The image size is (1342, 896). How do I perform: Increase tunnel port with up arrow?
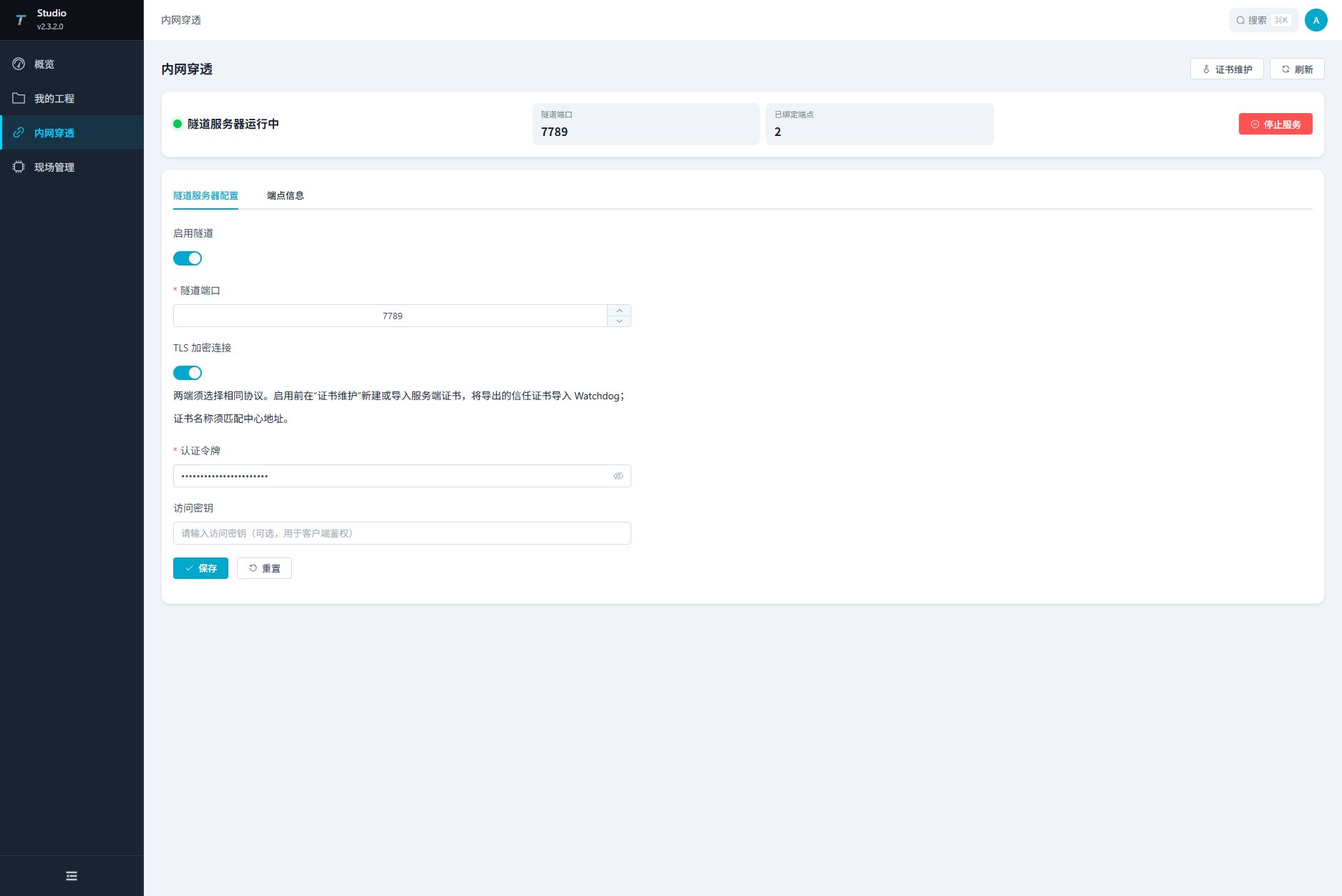point(619,310)
